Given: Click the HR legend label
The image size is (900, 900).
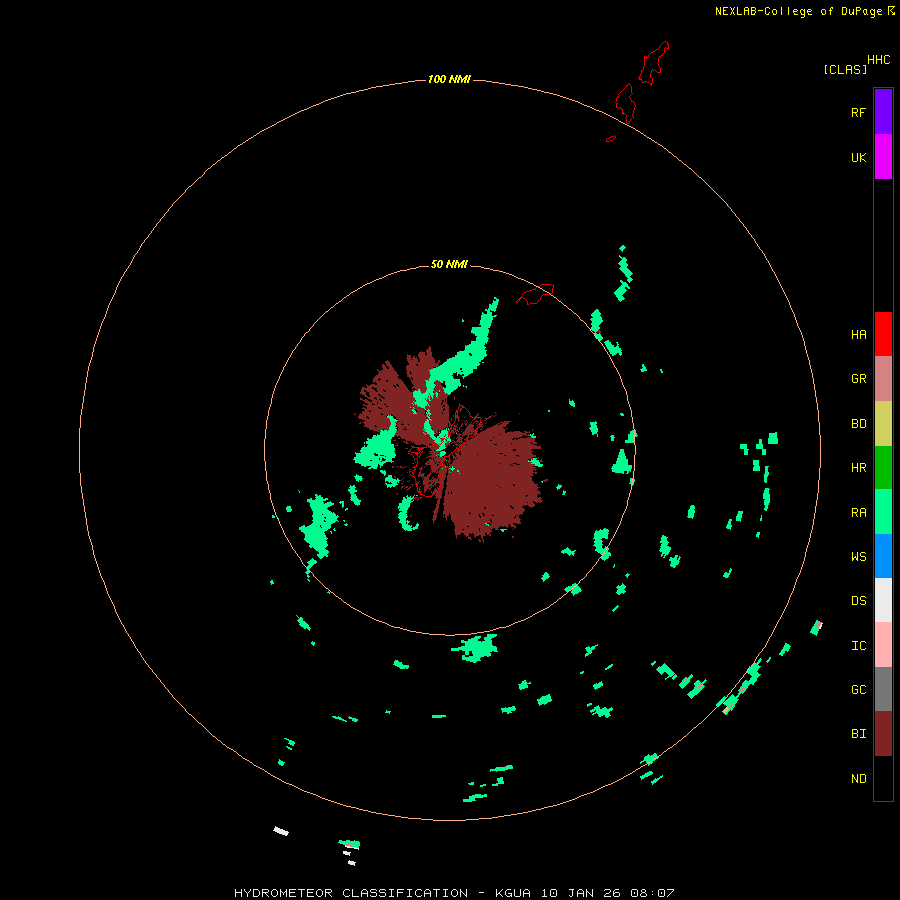Looking at the screenshot, I should pyautogui.click(x=858, y=468).
